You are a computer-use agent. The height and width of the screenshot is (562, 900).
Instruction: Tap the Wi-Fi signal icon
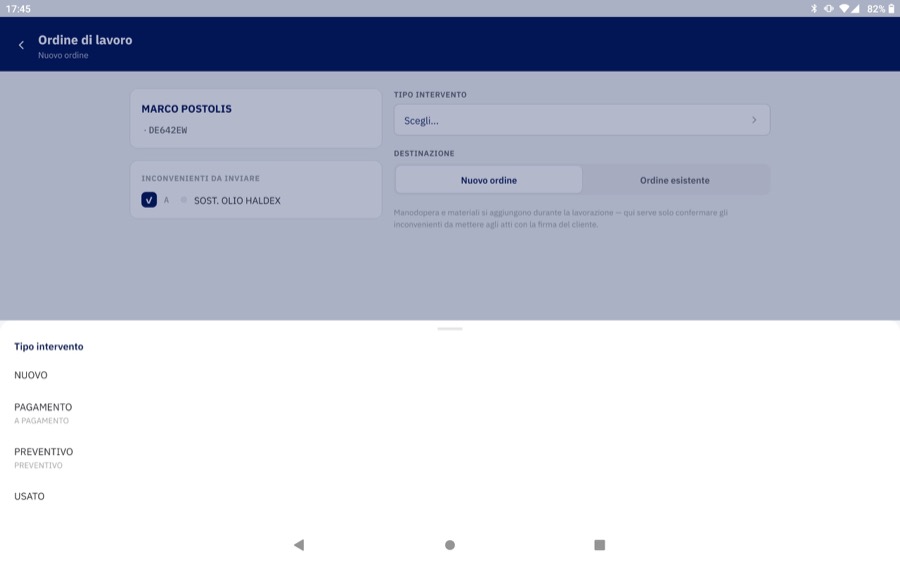[x=844, y=9]
